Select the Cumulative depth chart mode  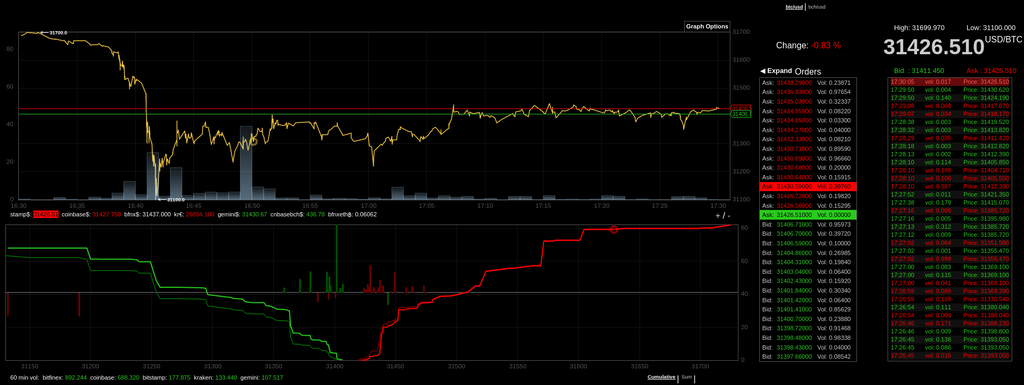(661, 377)
